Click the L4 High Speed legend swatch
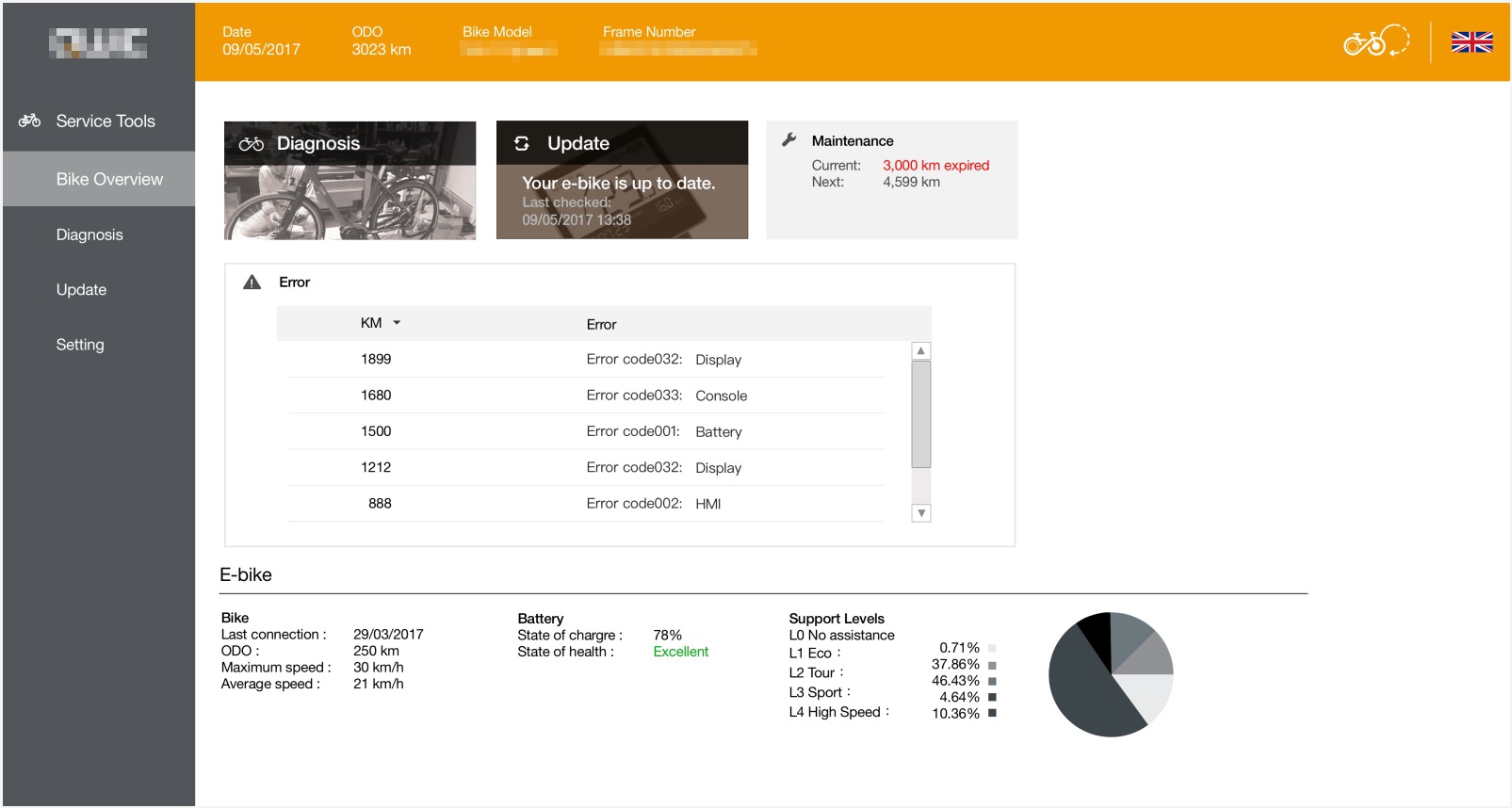The height and width of the screenshot is (808, 1512). tap(992, 714)
